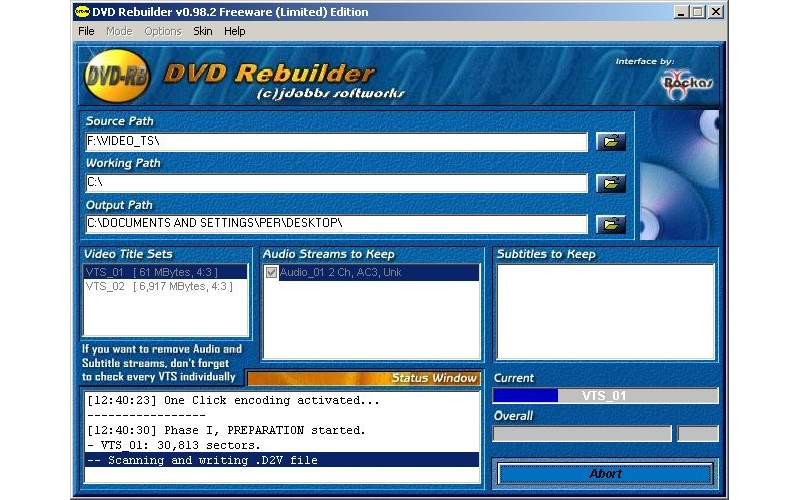Close the DVD Rebuilder window
The image size is (800, 500).
click(x=716, y=12)
